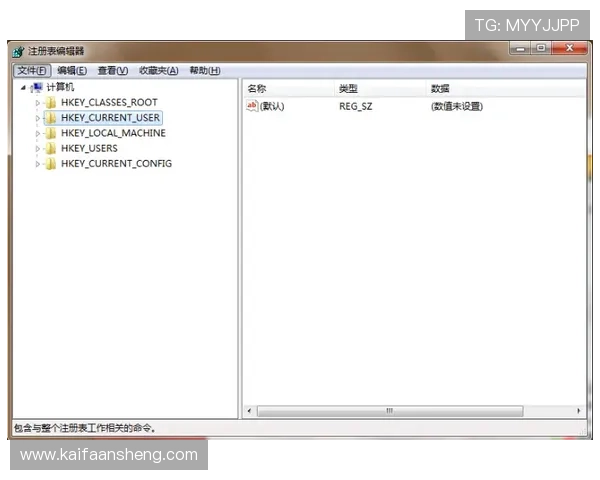600x480 pixels.
Task: Minimize the Registry Editor window
Action: pyautogui.click(x=520, y=49)
